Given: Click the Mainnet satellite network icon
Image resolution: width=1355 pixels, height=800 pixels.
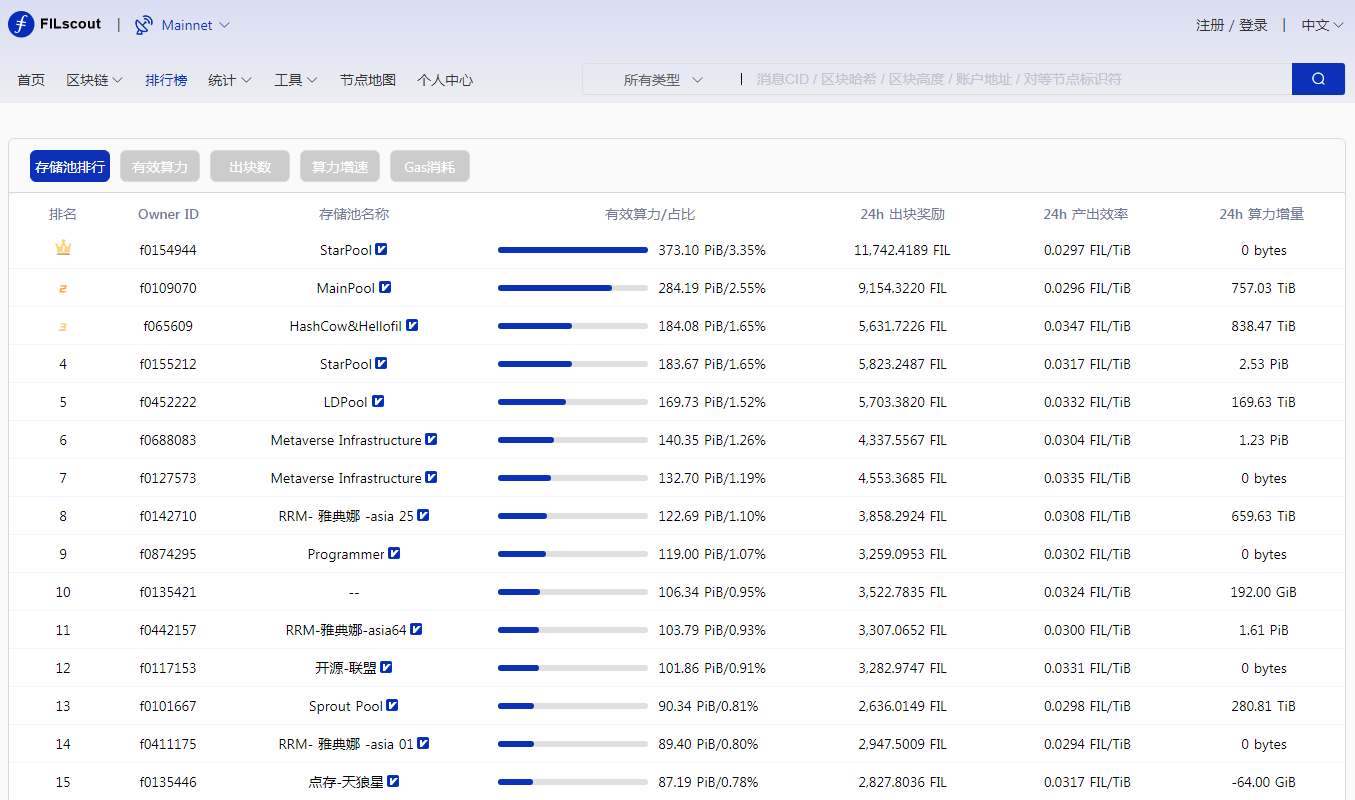Looking at the screenshot, I should click(x=144, y=25).
